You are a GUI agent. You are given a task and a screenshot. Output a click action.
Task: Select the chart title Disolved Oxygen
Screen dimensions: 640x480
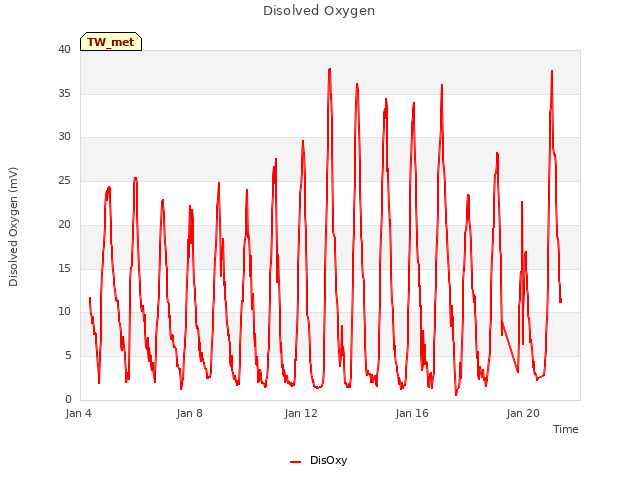click(x=319, y=11)
